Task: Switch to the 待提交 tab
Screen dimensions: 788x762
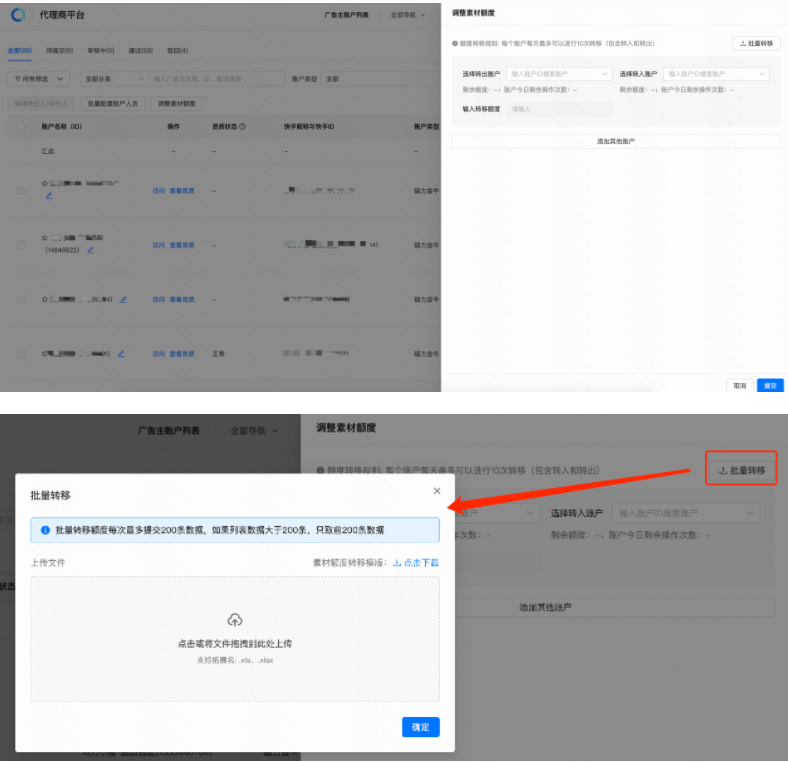Action: [60, 50]
